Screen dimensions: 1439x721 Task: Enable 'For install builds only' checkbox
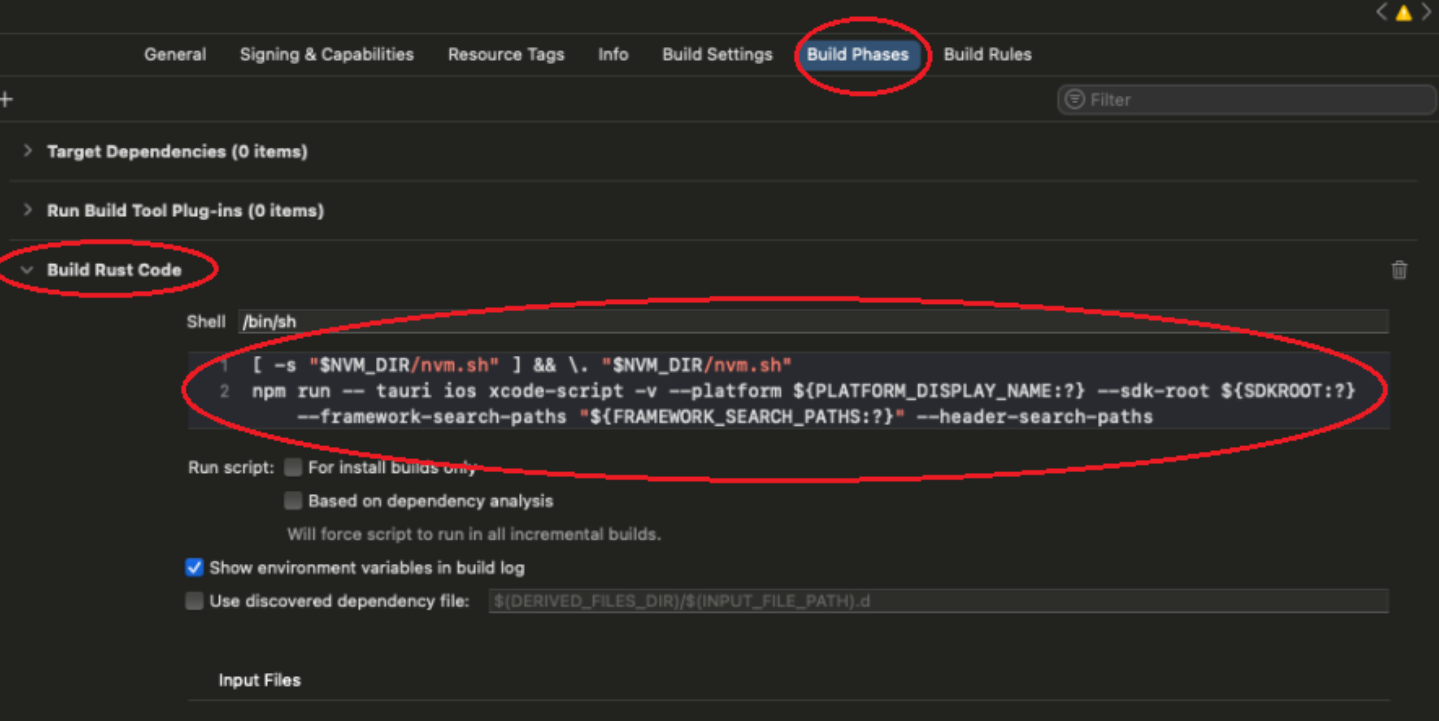[x=293, y=467]
